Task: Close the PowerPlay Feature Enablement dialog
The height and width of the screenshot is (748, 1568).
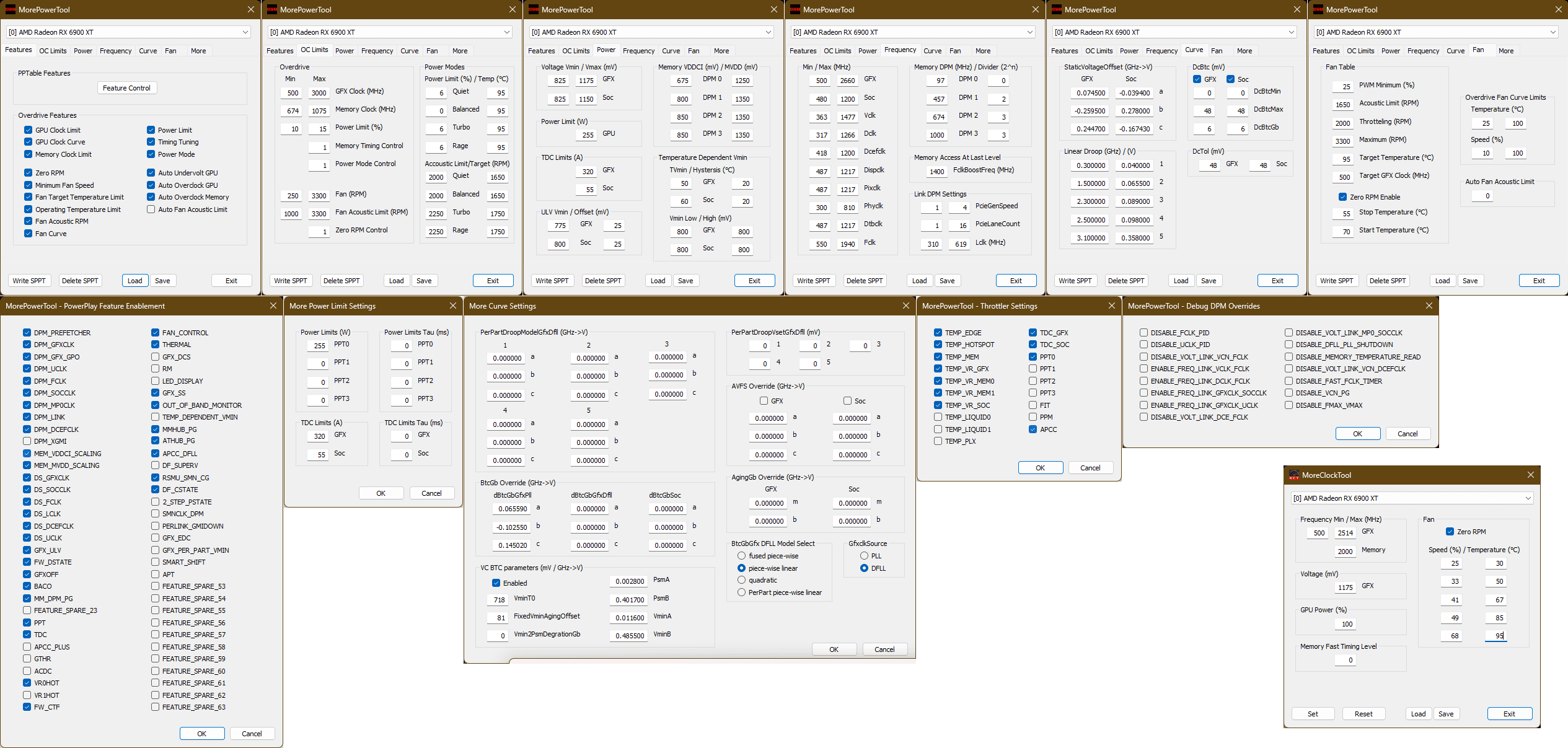Action: (x=273, y=306)
